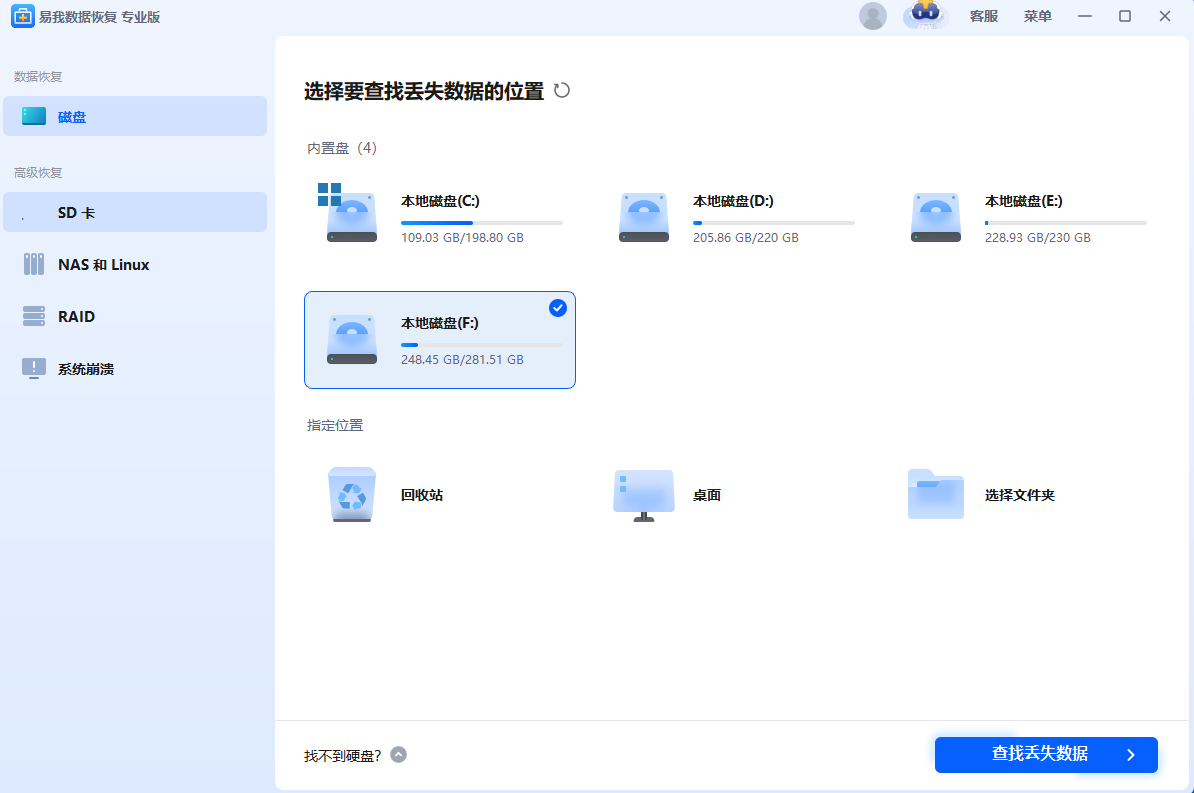Open the 选择文件夹 folder icon

(935, 495)
